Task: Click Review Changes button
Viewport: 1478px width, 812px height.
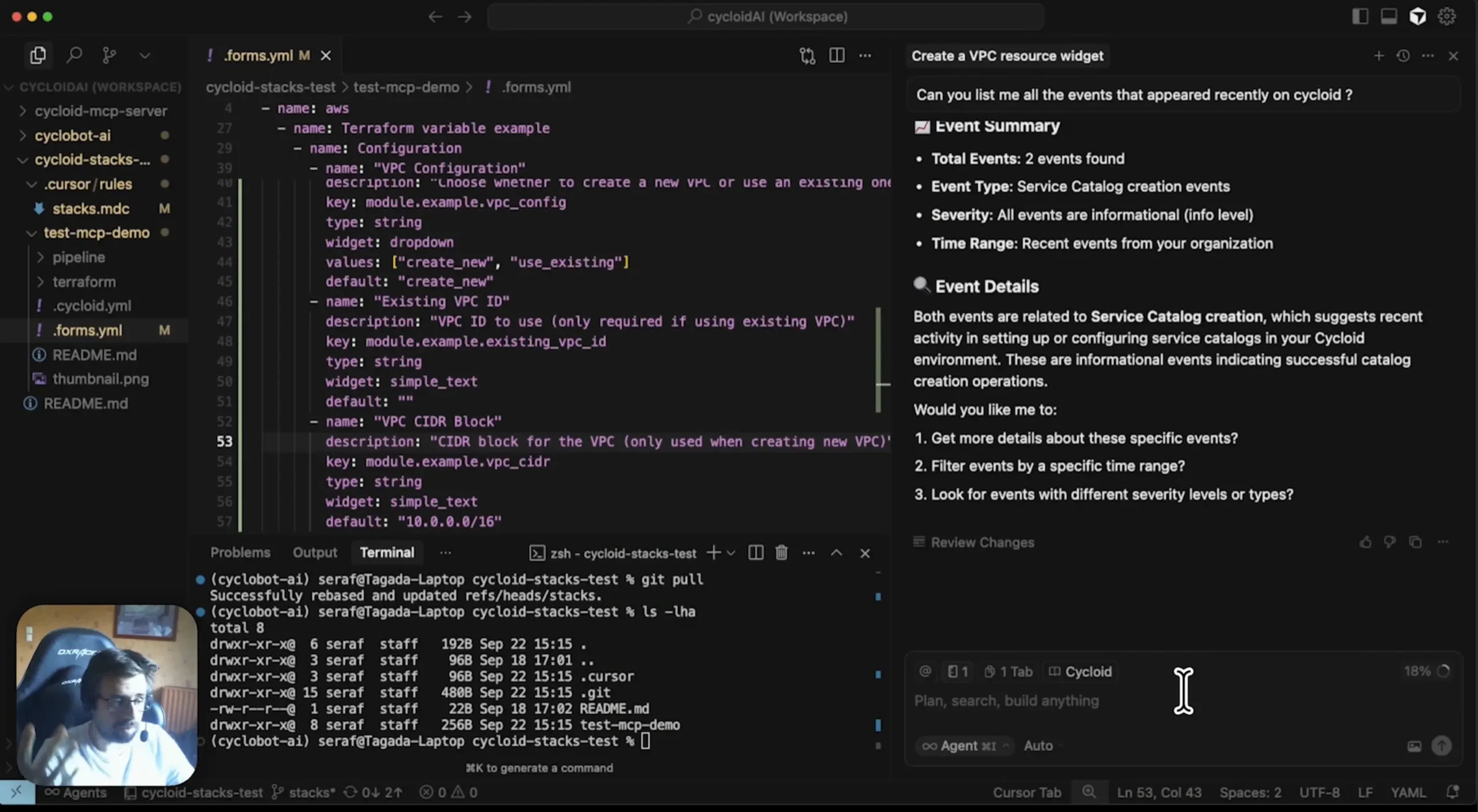Action: (974, 542)
